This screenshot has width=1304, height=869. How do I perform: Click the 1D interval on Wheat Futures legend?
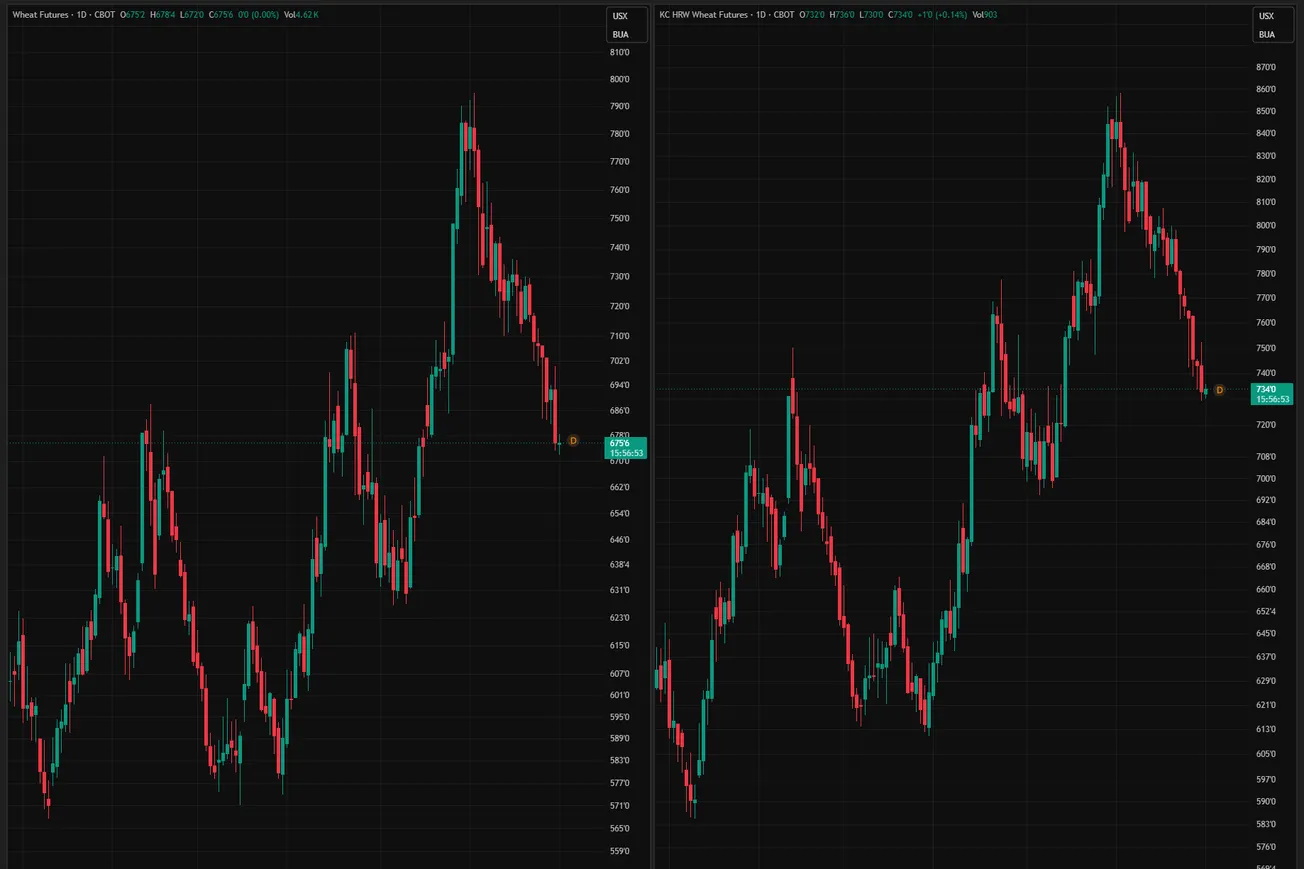tap(82, 15)
